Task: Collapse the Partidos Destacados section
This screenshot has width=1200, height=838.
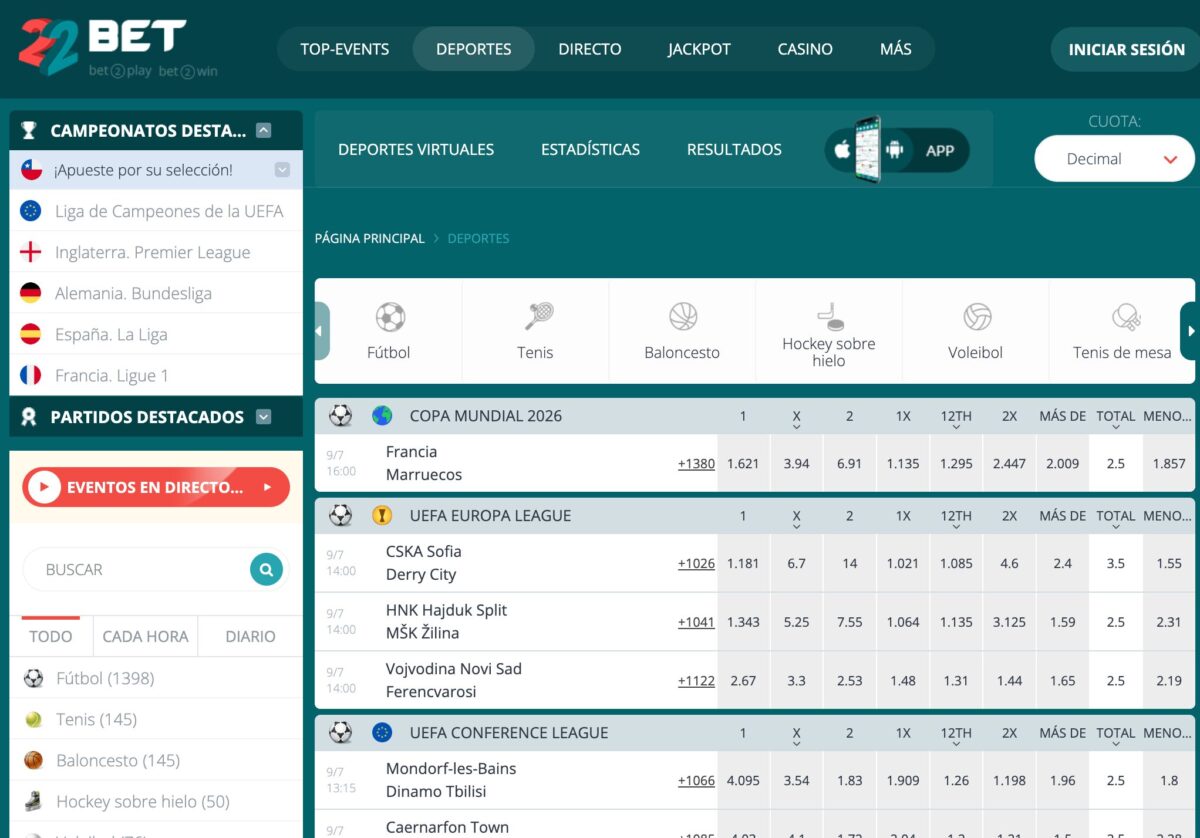Action: pyautogui.click(x=264, y=417)
